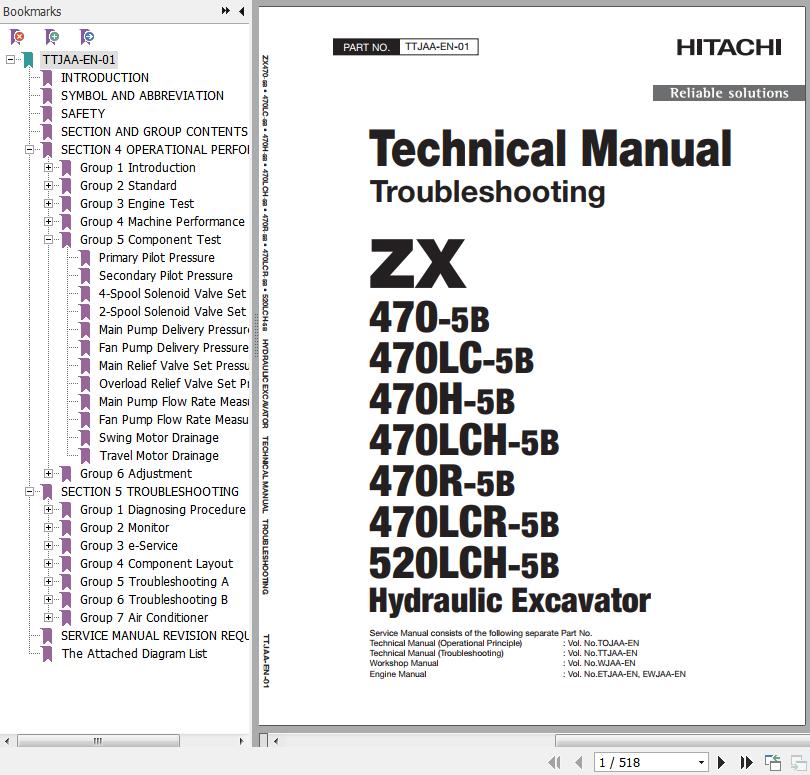The height and width of the screenshot is (775, 810).
Task: Expand Group 2 Standard bookmark
Action: pos(48,186)
